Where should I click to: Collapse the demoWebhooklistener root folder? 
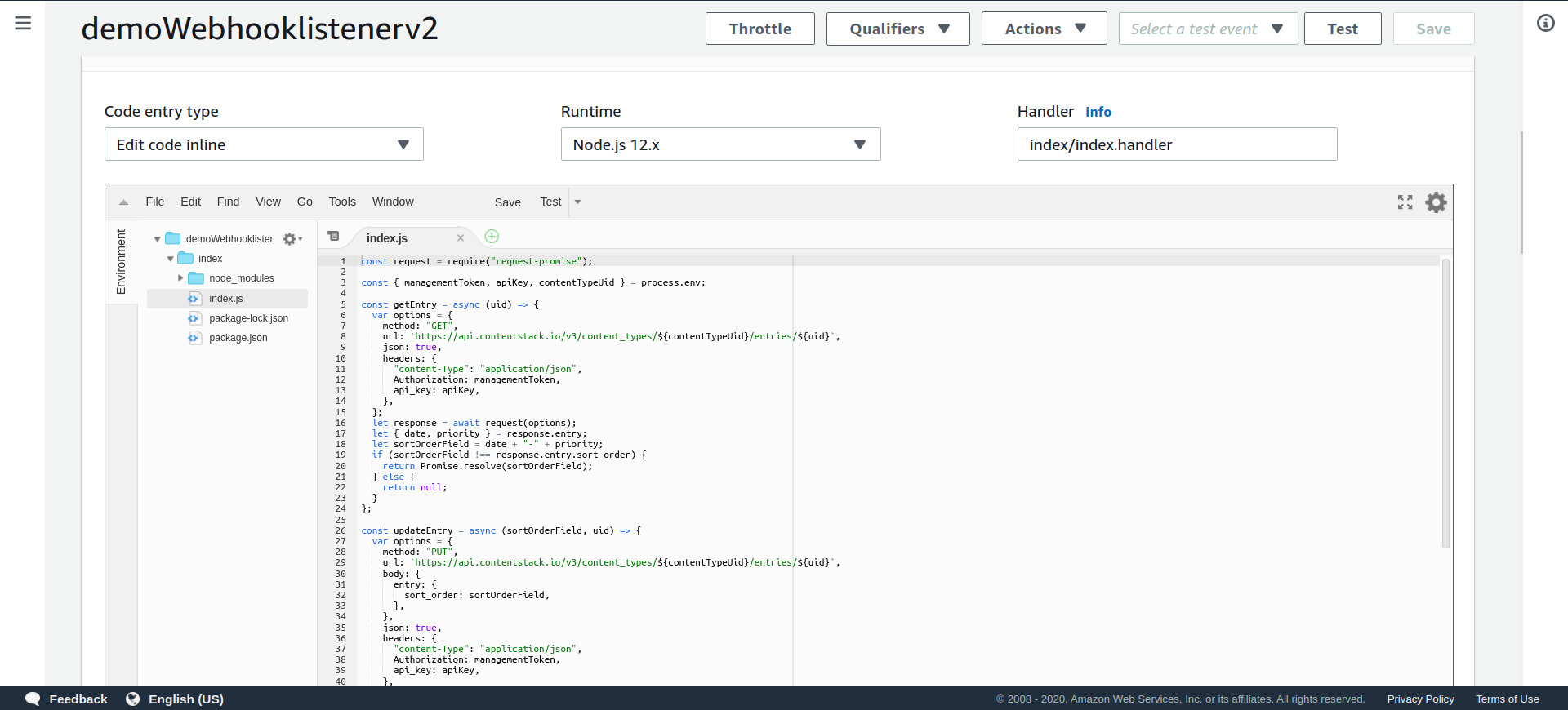(158, 239)
